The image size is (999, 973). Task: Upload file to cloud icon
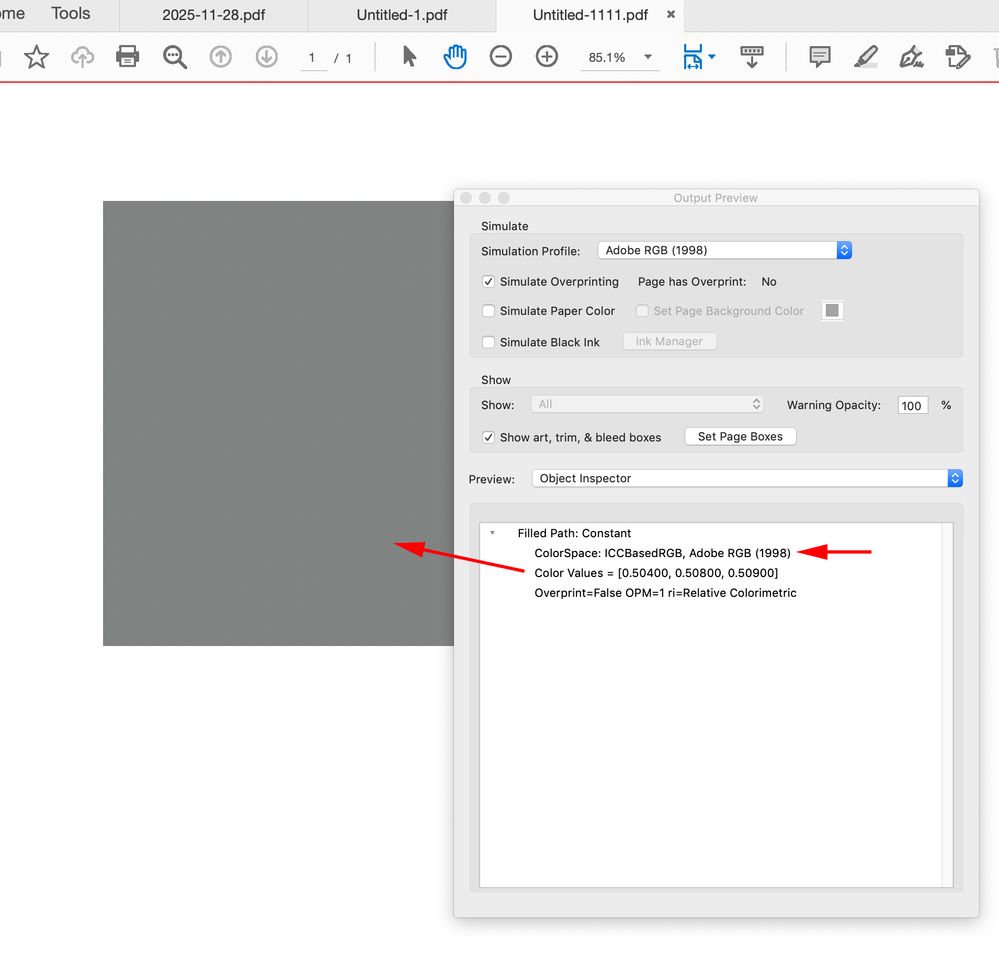point(82,57)
